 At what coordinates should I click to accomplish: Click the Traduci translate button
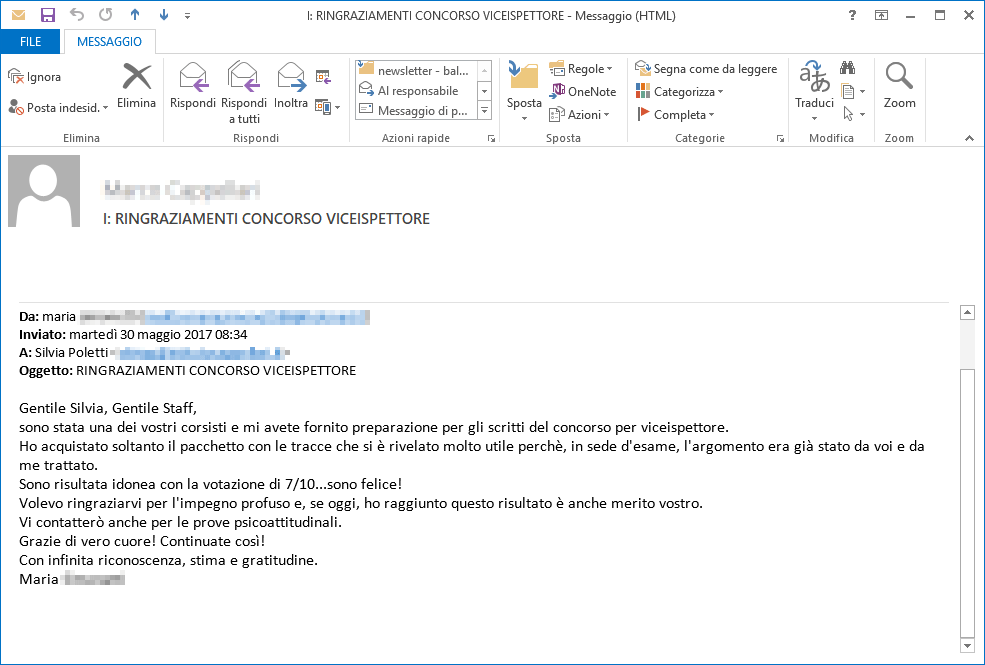814,92
